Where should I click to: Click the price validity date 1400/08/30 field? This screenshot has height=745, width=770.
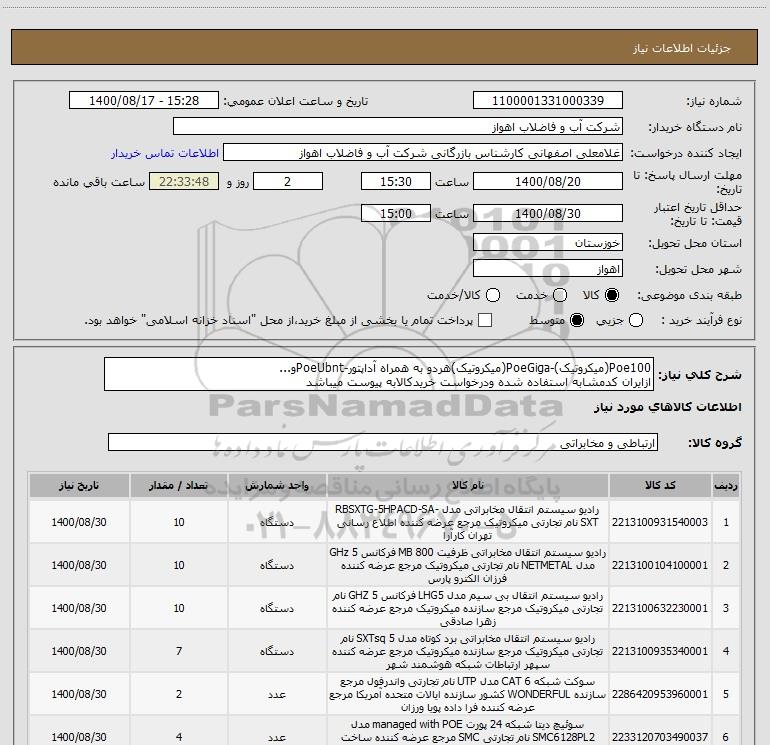point(548,213)
